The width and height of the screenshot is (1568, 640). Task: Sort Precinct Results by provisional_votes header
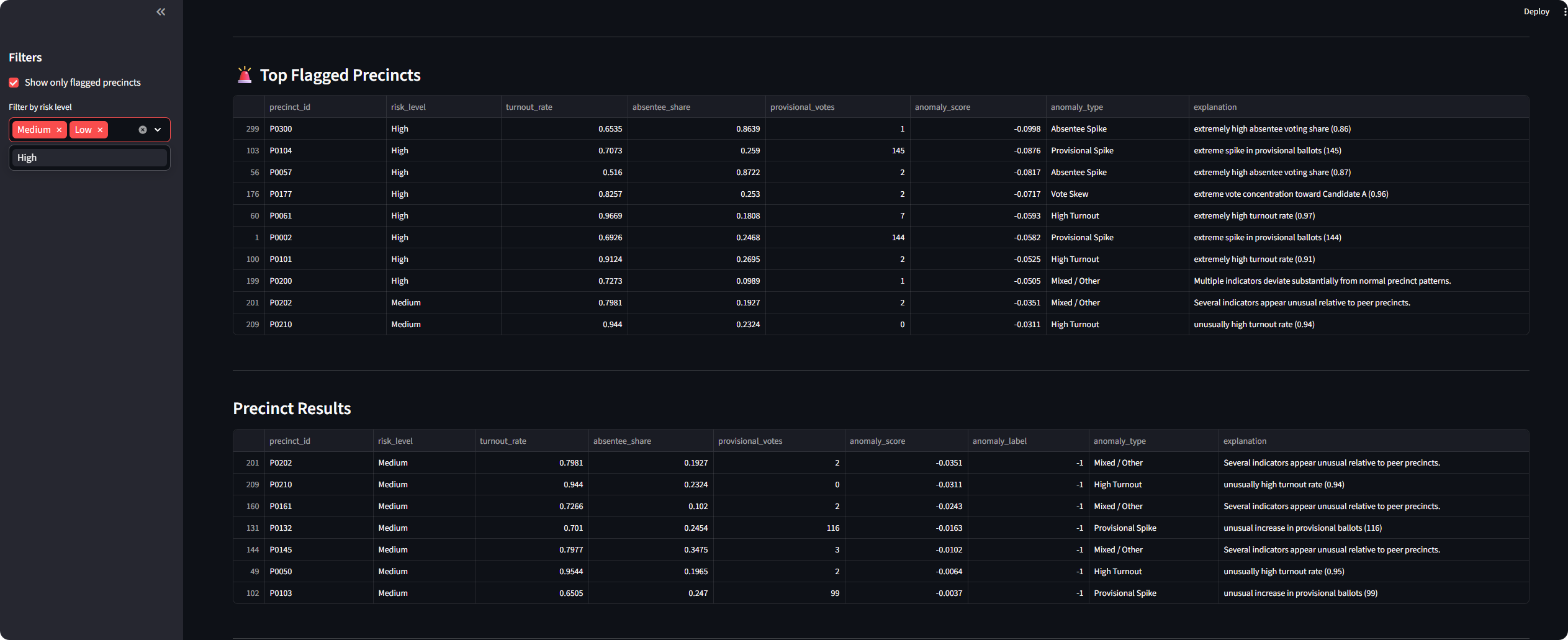[779, 441]
